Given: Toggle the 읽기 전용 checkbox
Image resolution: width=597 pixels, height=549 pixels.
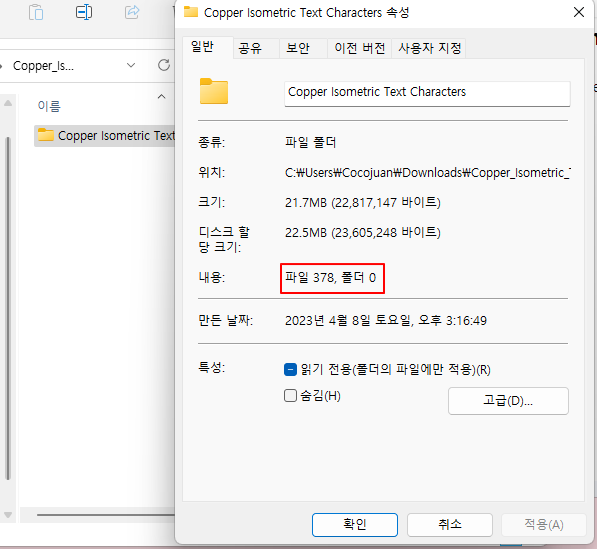Looking at the screenshot, I should pyautogui.click(x=290, y=369).
